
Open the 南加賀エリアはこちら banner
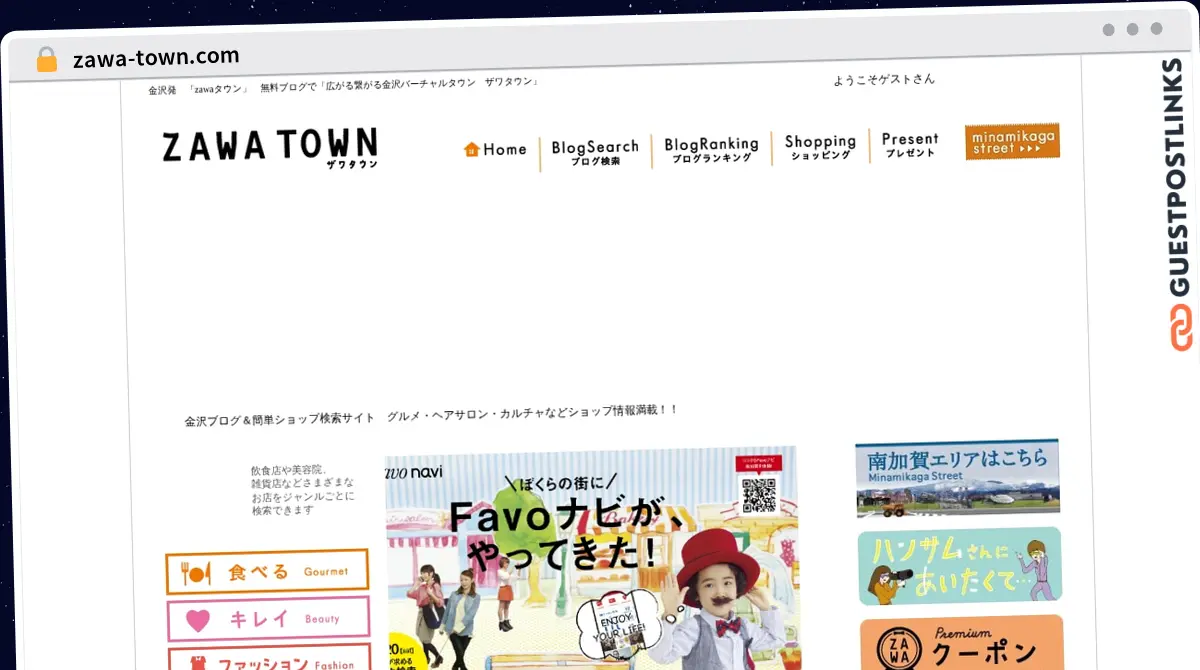pos(957,478)
